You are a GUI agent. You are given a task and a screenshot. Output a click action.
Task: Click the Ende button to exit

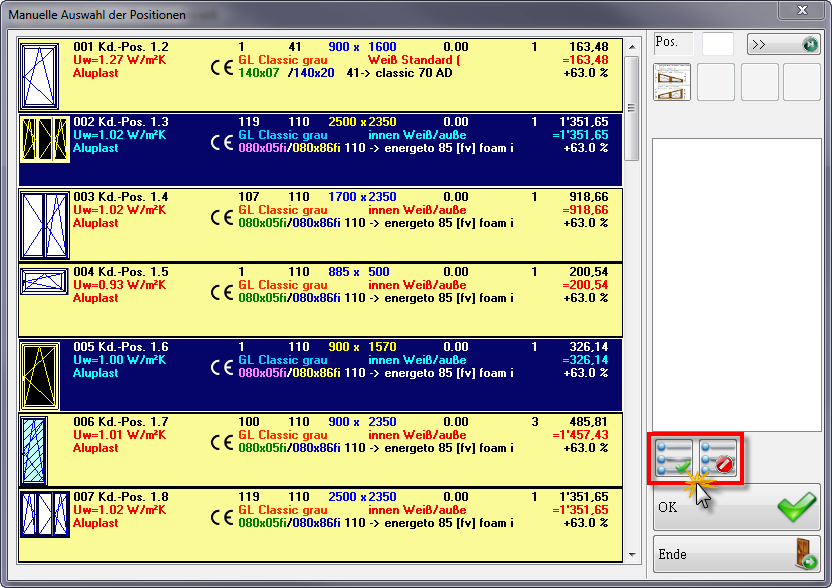(x=736, y=554)
